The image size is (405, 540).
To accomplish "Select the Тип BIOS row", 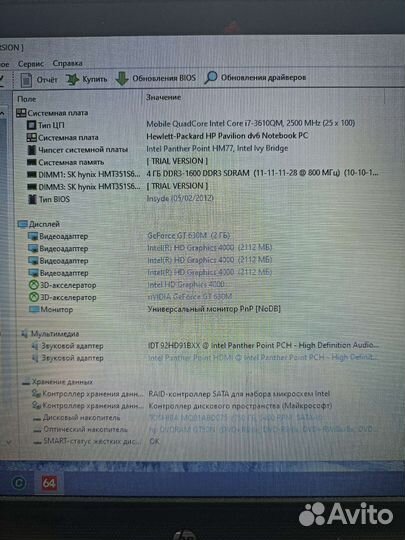I will point(121,199).
